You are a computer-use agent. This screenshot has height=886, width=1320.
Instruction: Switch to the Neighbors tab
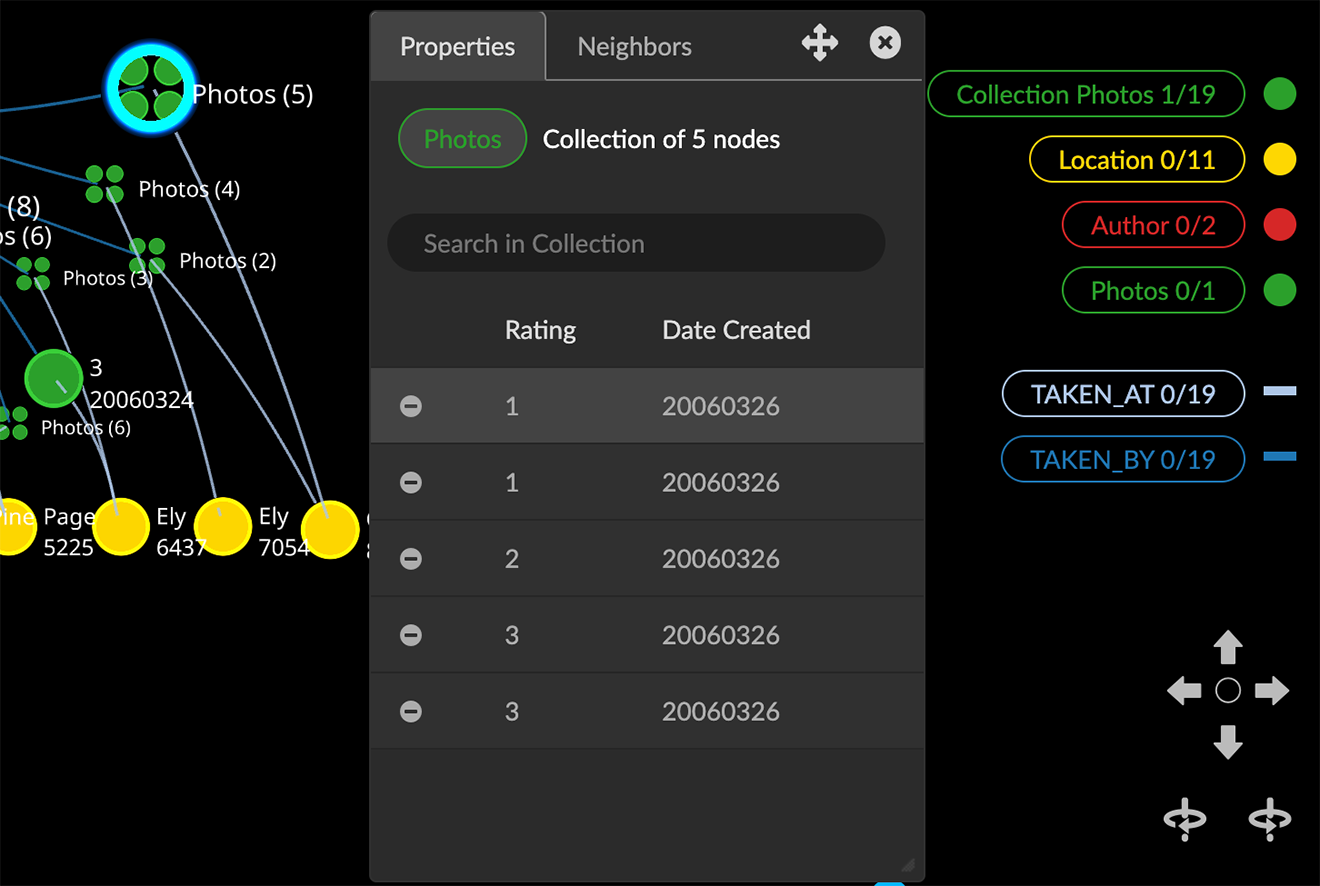point(634,47)
